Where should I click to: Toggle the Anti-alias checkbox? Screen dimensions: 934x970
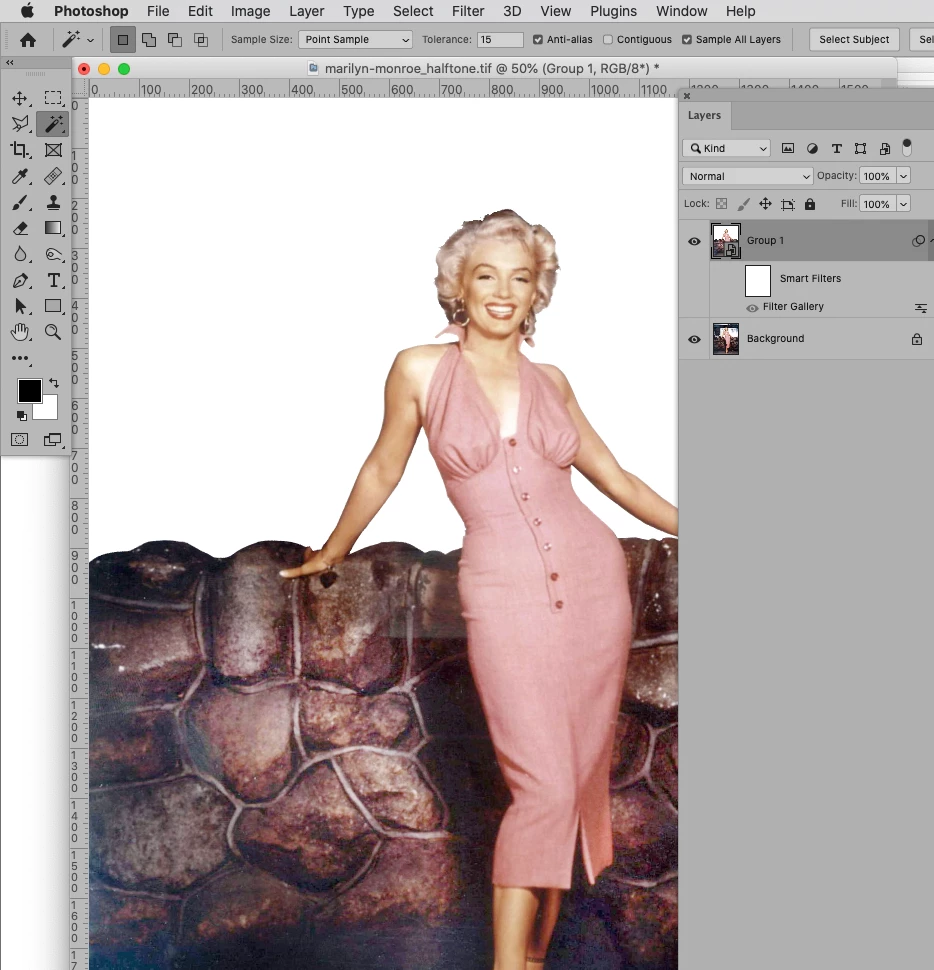click(x=538, y=40)
